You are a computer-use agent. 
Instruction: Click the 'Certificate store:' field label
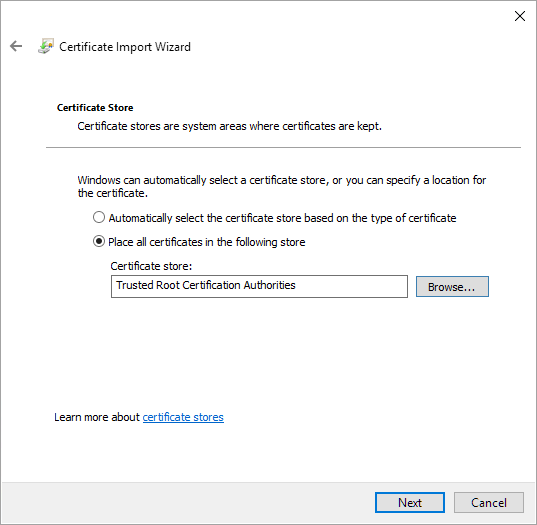point(151,266)
